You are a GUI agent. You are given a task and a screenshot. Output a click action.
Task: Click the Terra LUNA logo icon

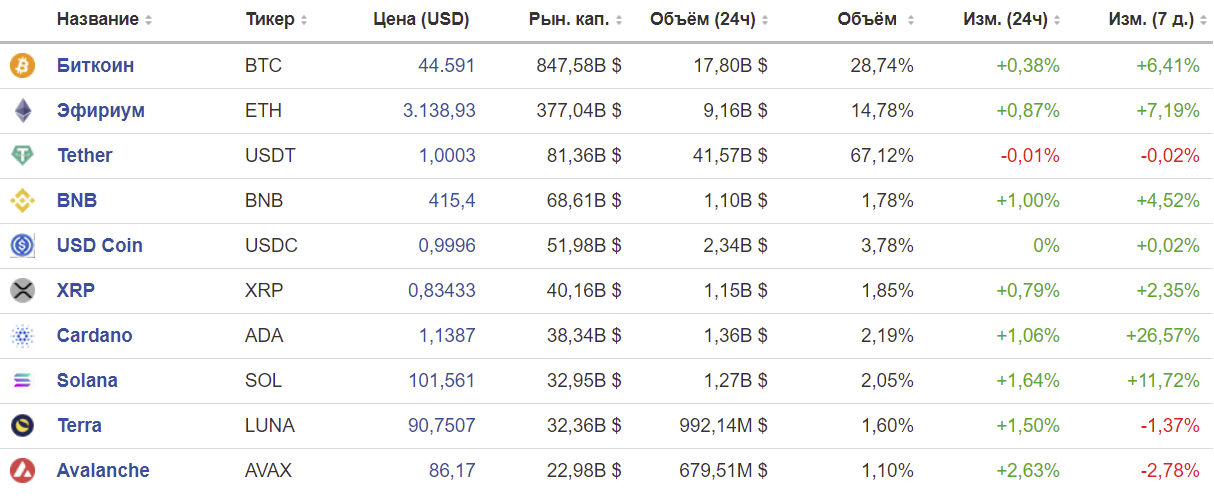pyautogui.click(x=22, y=426)
